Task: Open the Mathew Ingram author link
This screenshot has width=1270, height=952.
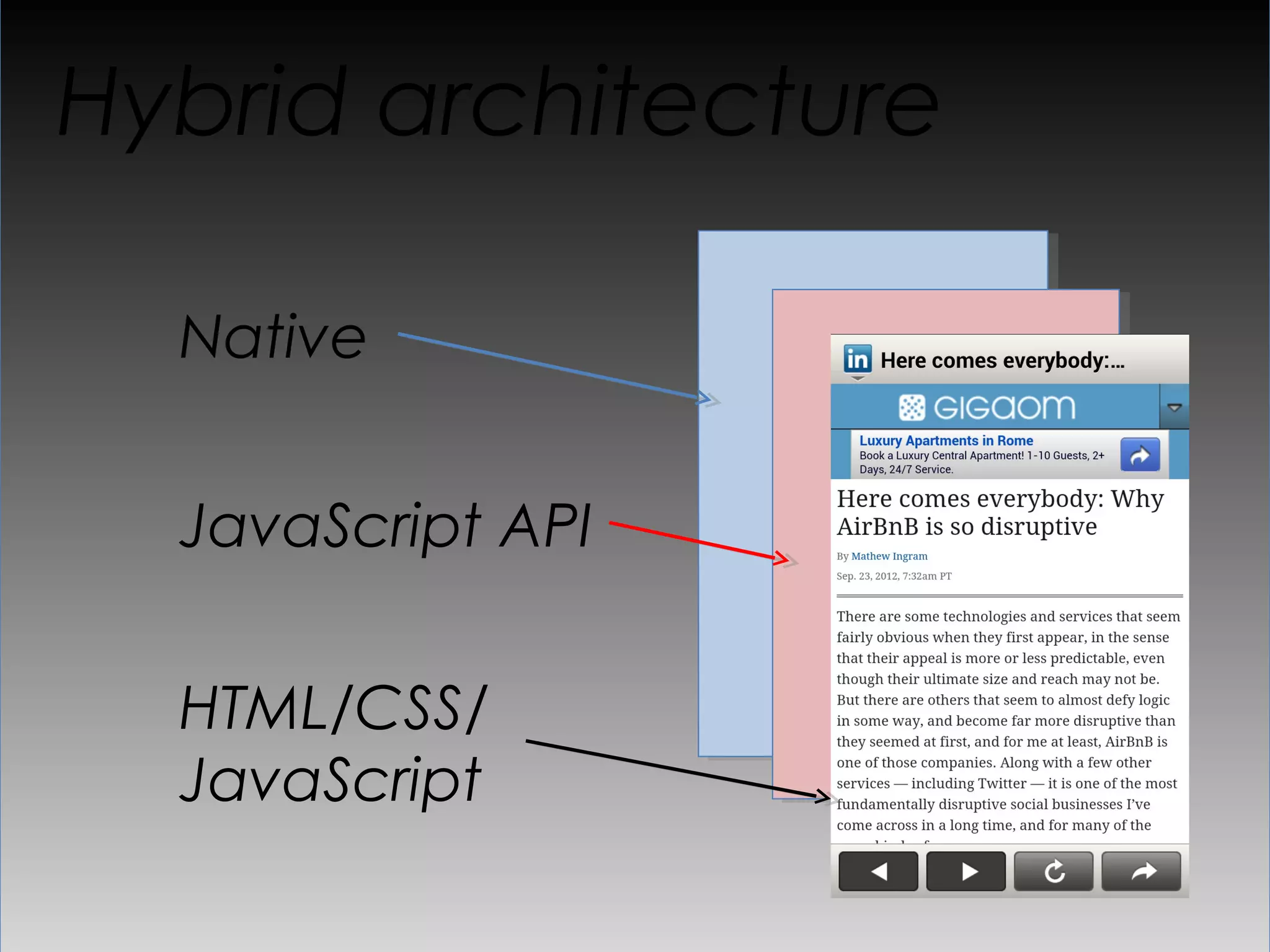Action: click(889, 556)
